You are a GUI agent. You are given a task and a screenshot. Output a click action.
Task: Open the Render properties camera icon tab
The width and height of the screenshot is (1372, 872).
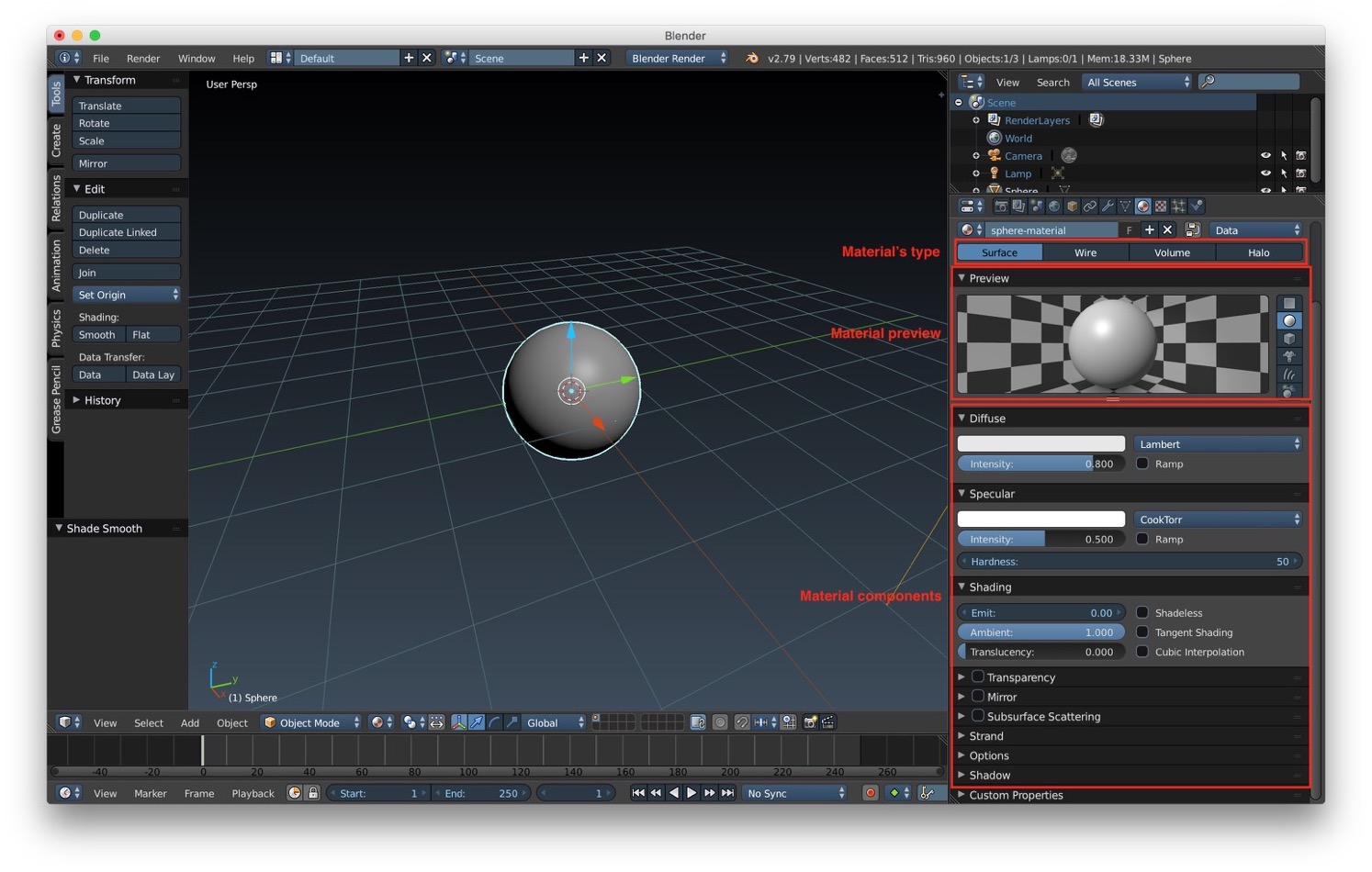(1001, 207)
